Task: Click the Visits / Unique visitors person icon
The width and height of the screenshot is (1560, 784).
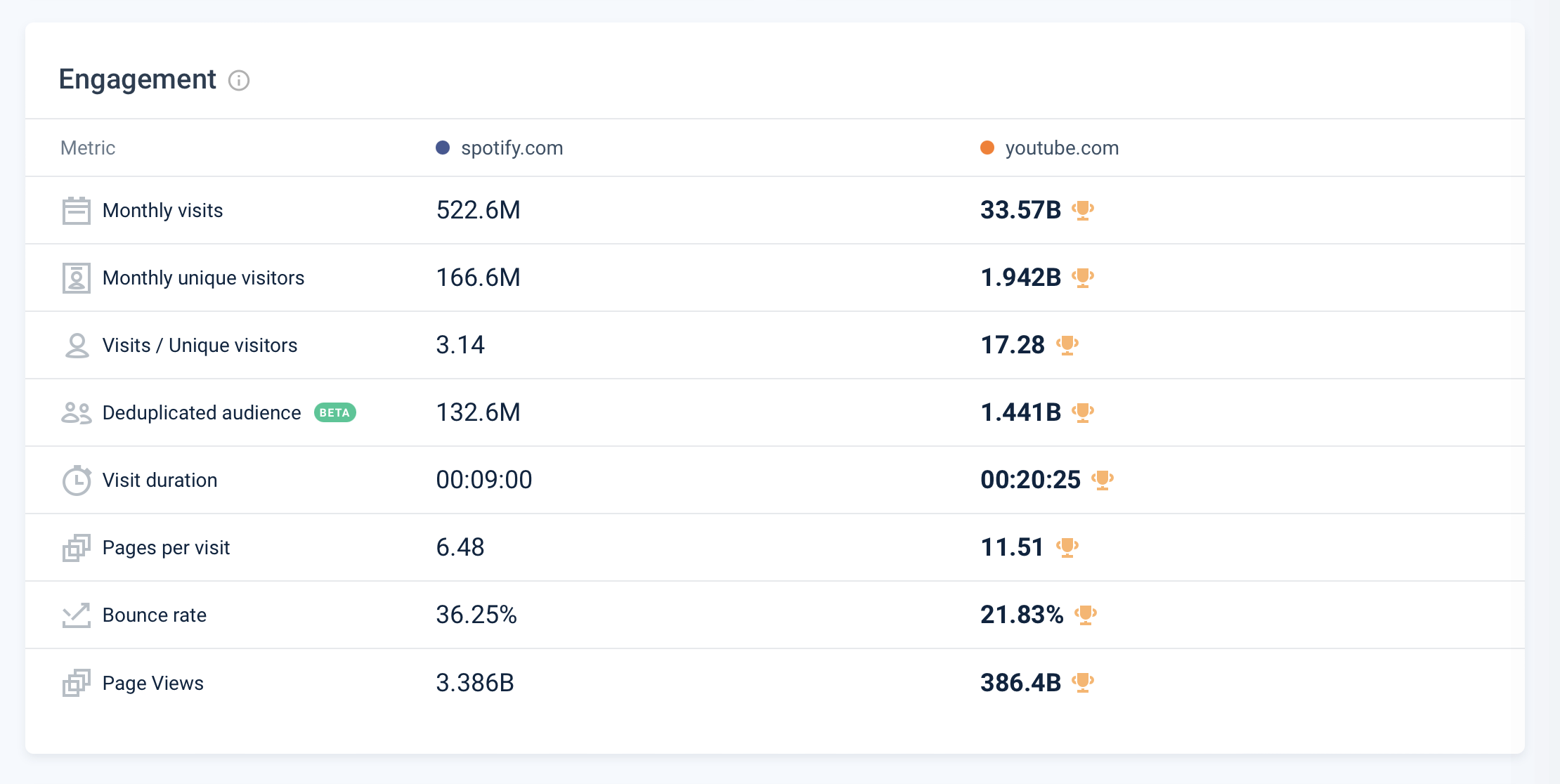Action: [76, 346]
